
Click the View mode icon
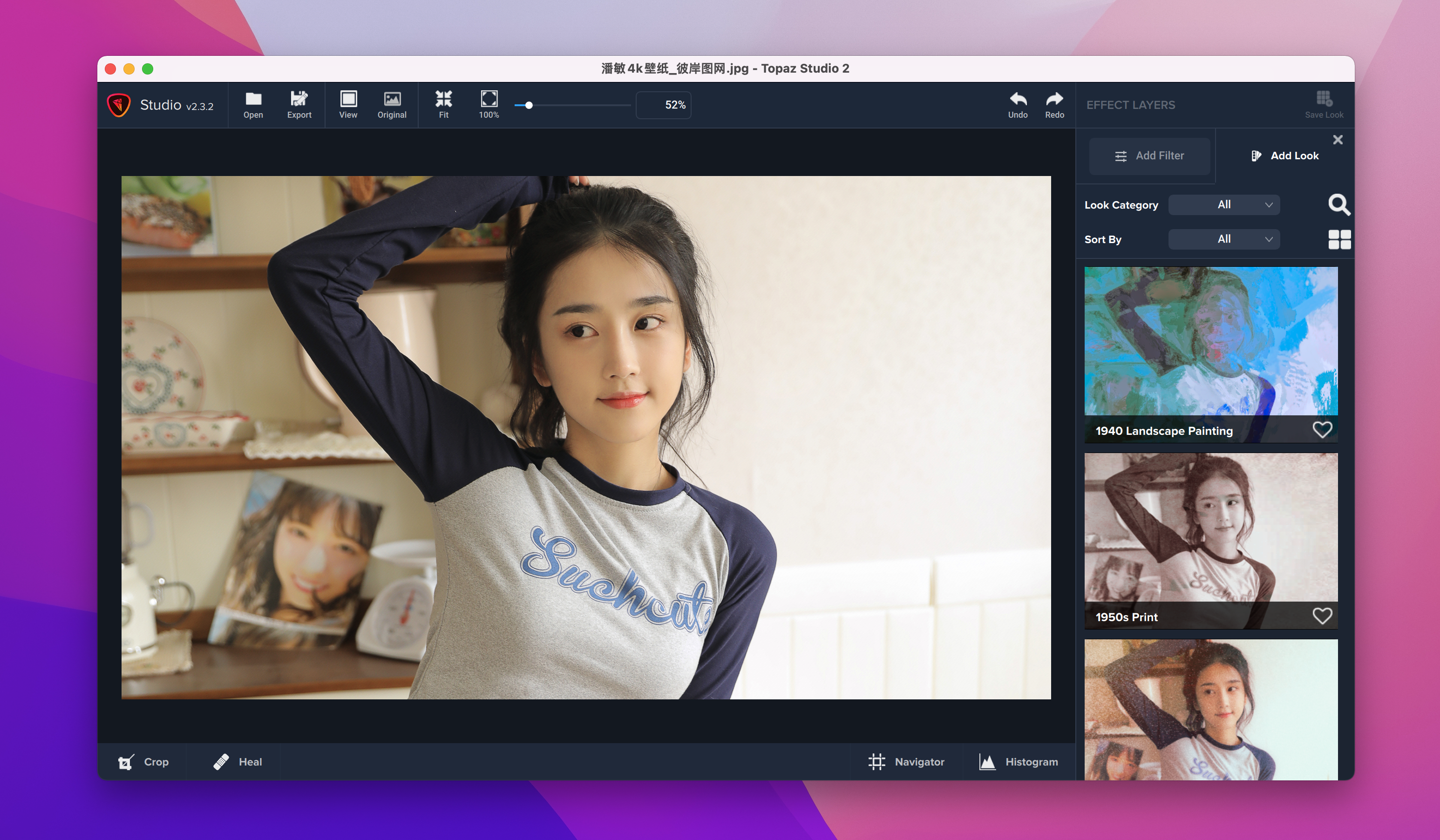348,105
